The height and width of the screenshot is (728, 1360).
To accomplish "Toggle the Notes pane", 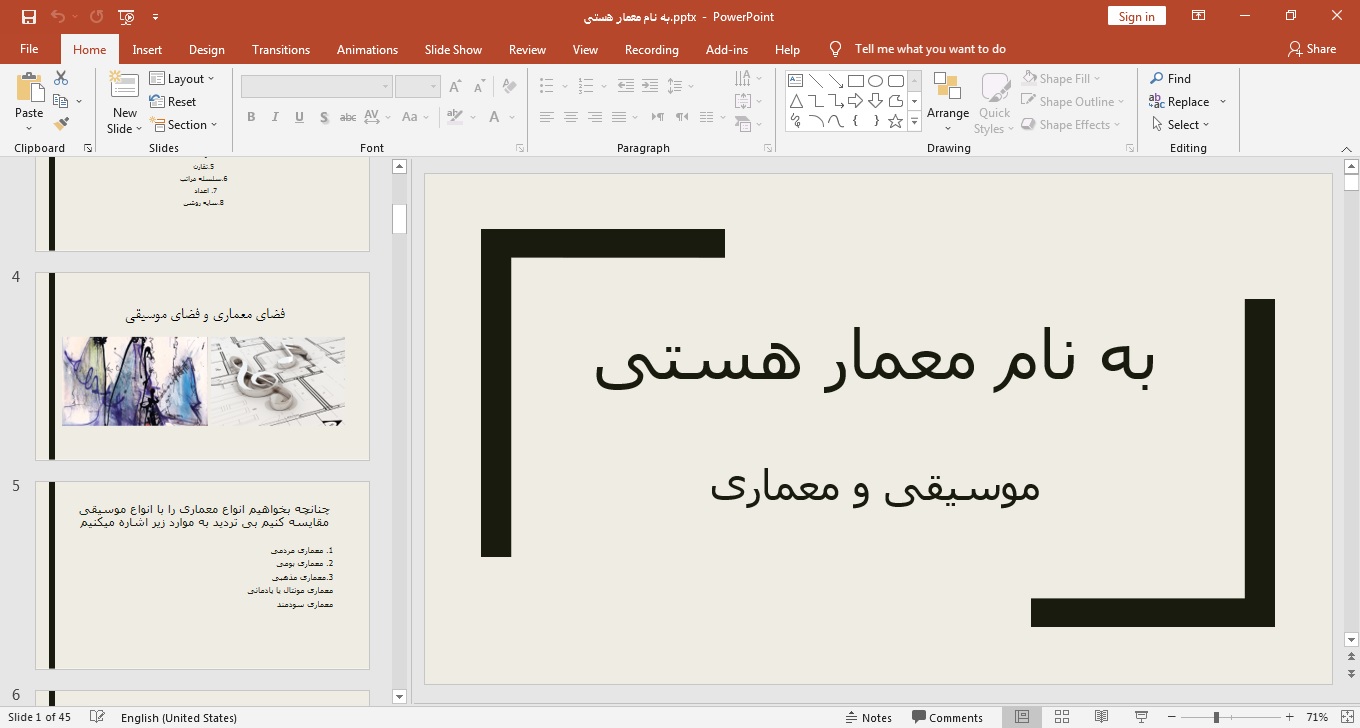I will click(867, 717).
